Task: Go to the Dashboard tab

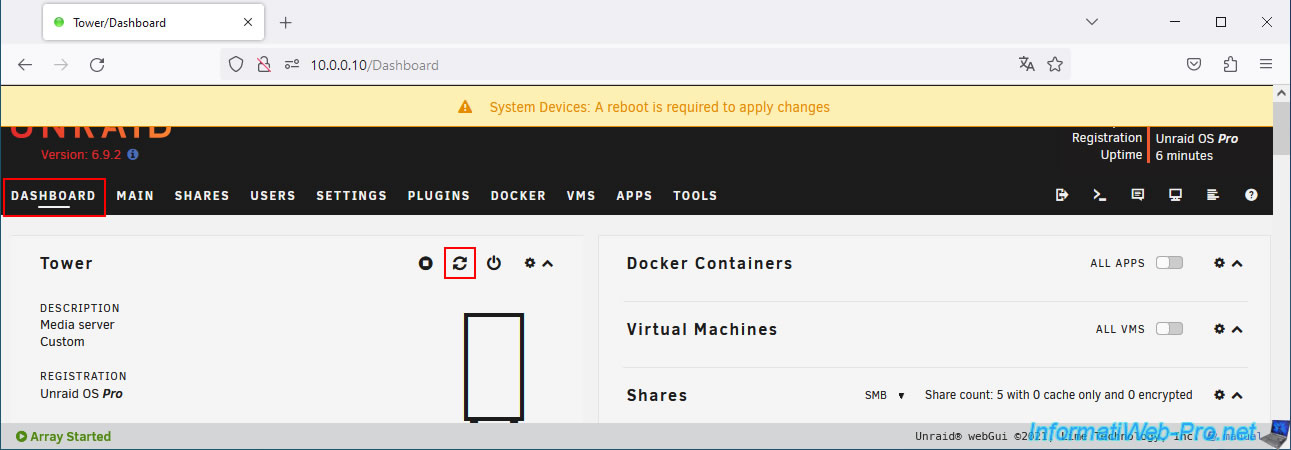Action: coord(54,196)
